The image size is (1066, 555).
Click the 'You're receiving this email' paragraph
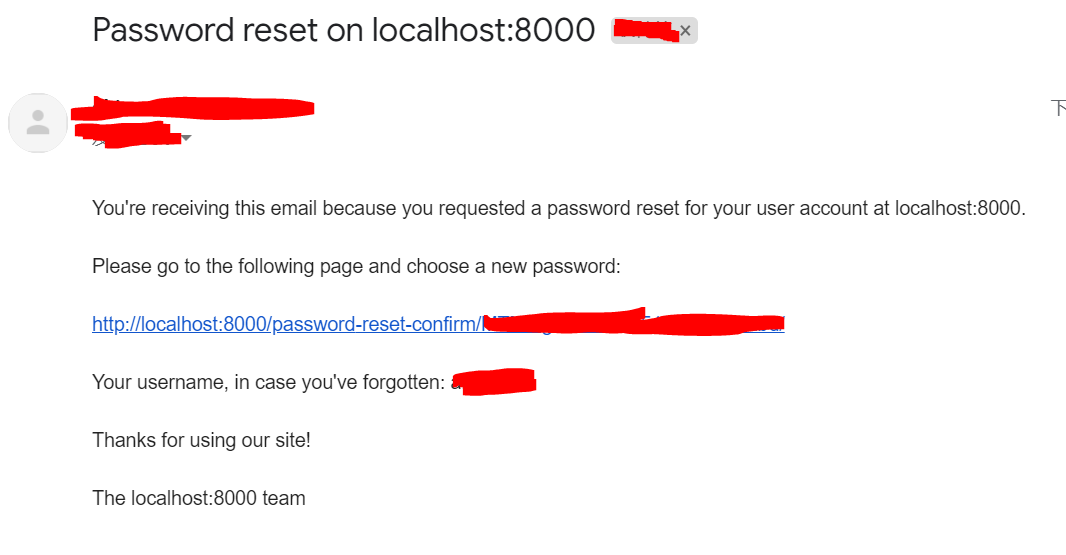(300, 209)
